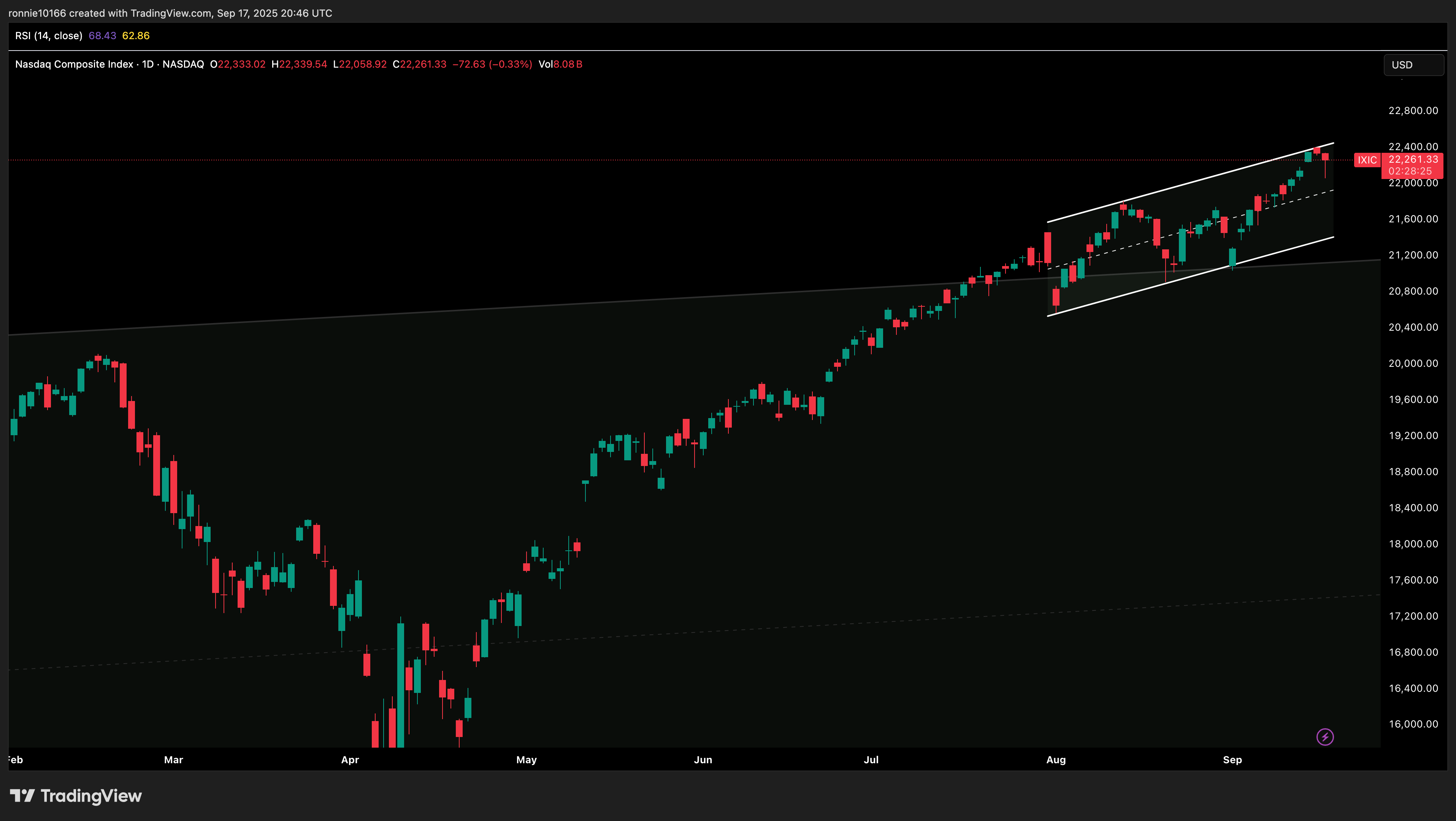Image resolution: width=1456 pixels, height=821 pixels.
Task: Click the Jun label on time axis
Action: click(703, 760)
